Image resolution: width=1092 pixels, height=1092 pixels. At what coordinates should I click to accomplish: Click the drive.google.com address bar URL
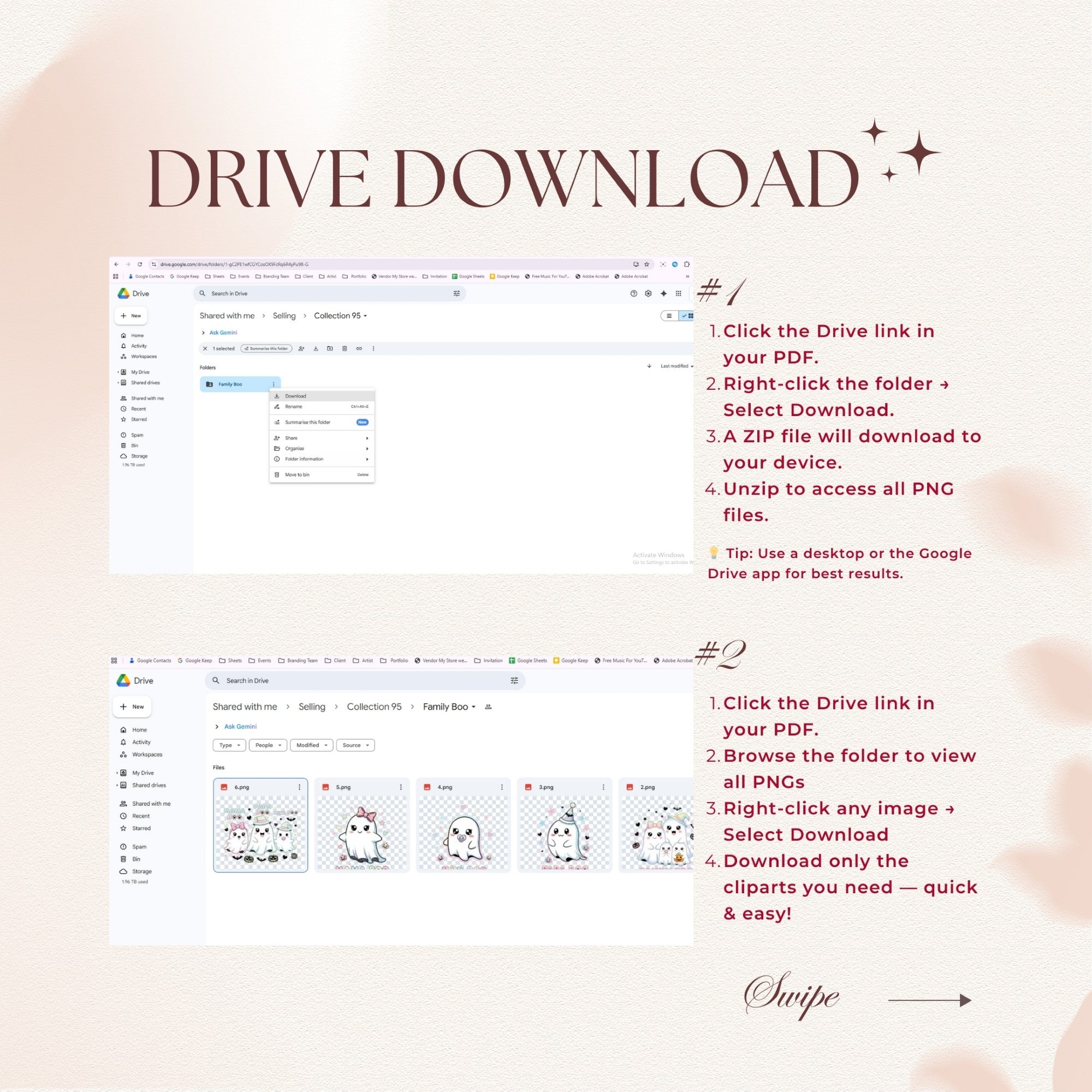point(234,264)
